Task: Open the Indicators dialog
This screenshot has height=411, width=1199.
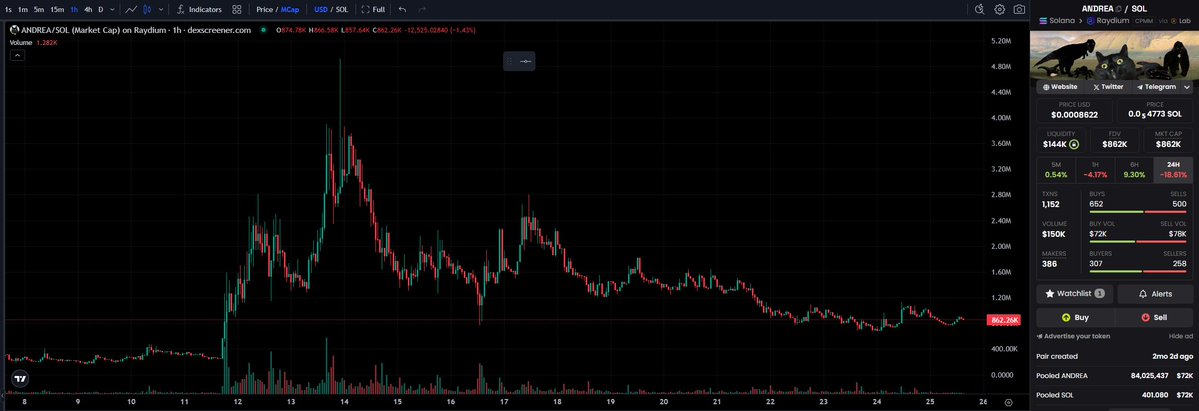Action: point(199,9)
